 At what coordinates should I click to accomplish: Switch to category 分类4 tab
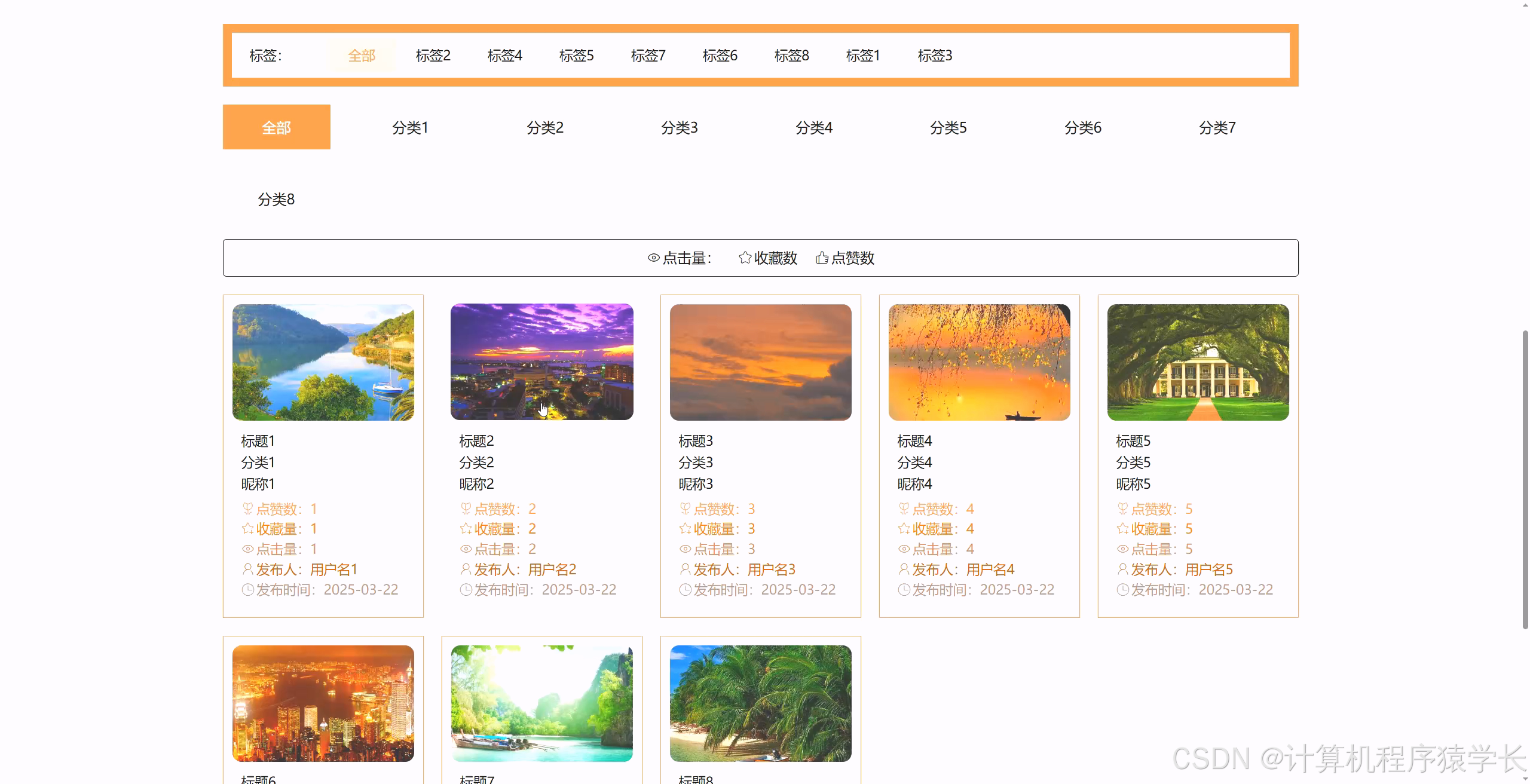(x=814, y=127)
